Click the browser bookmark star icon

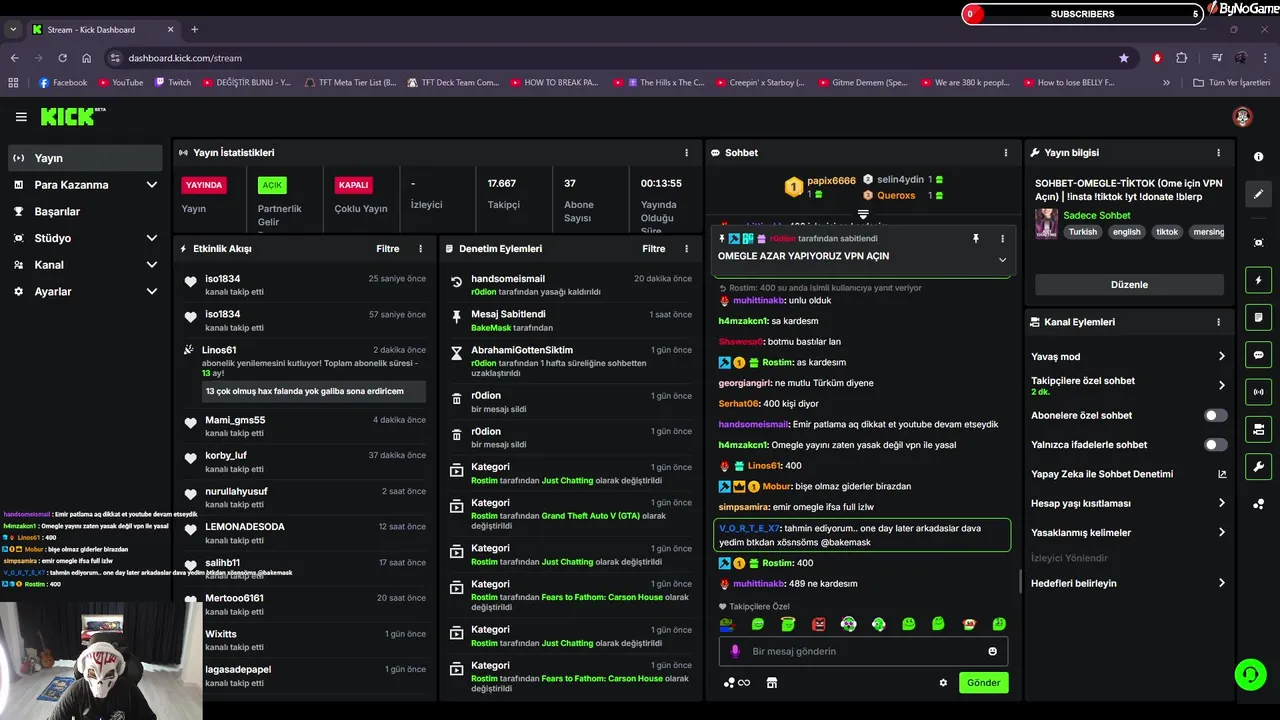tap(1124, 58)
